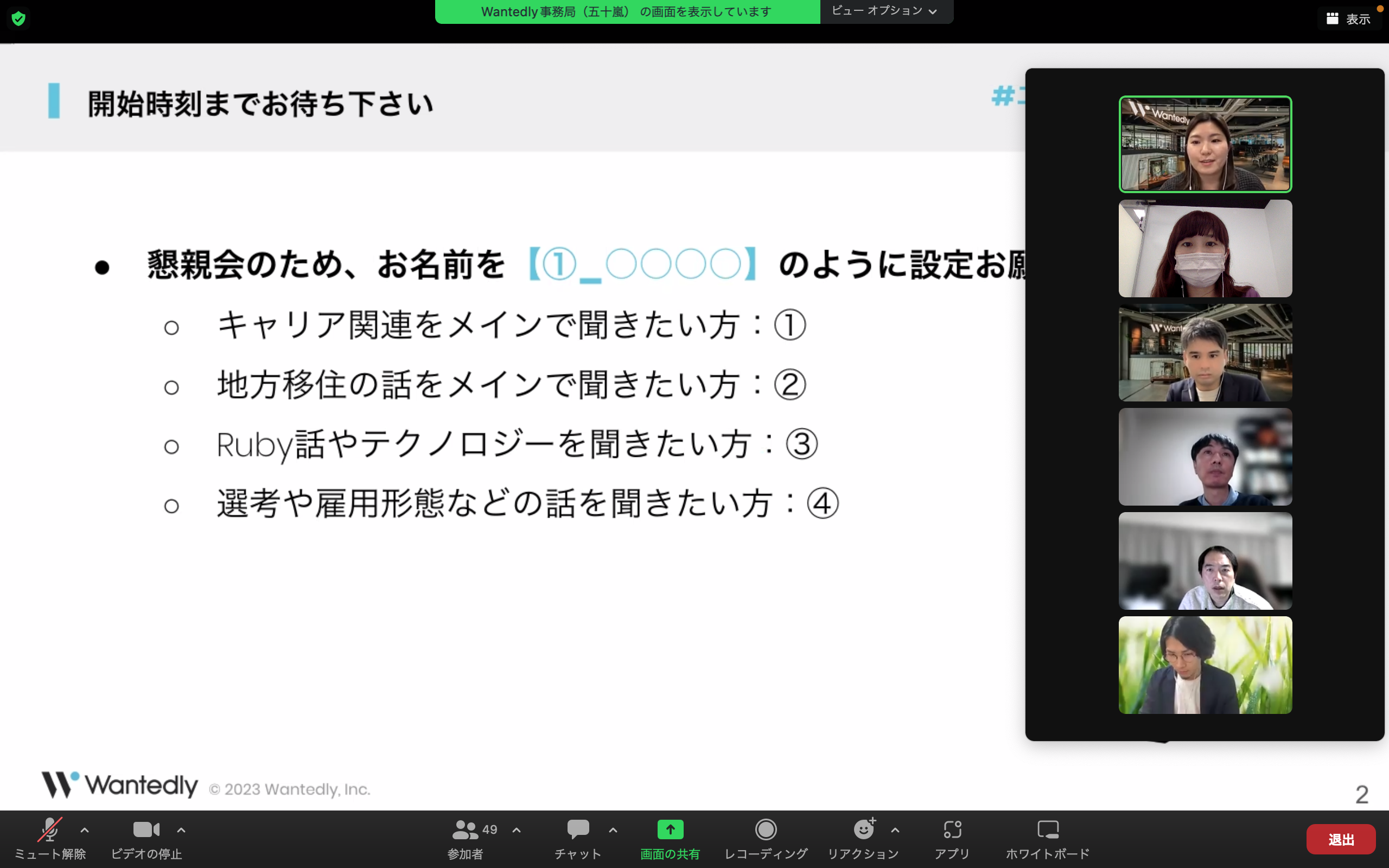
Task: Click the green Wantedly screen sharing banner
Action: [627, 11]
